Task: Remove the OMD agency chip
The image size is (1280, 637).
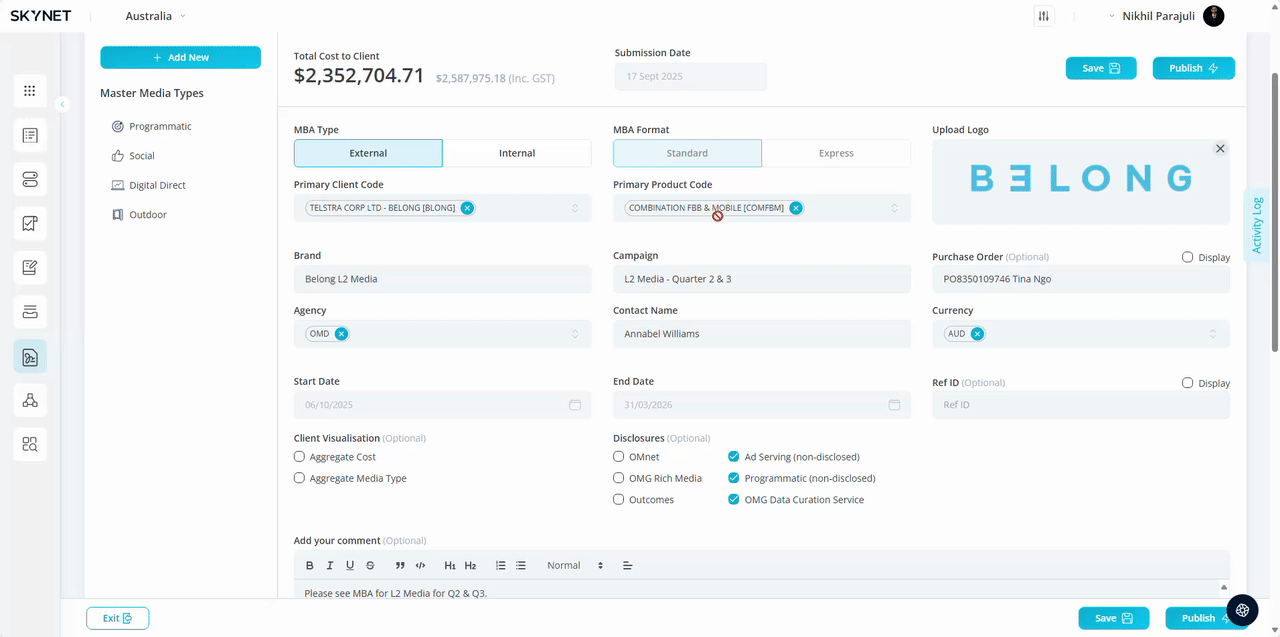Action: [342, 334]
